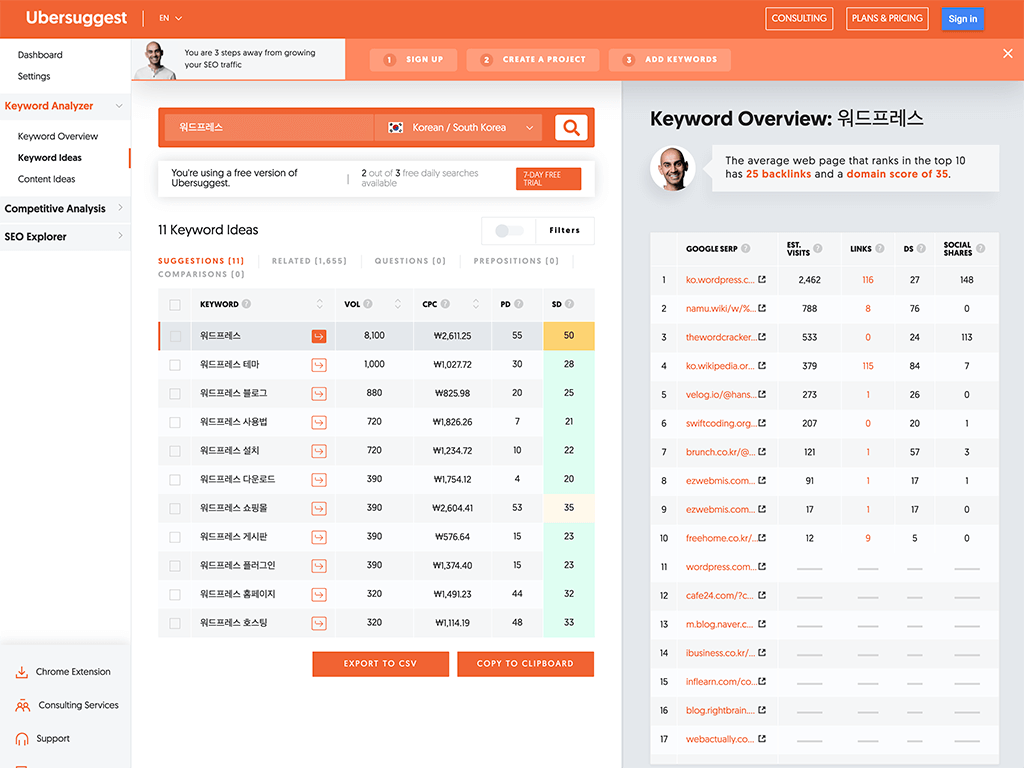Image resolution: width=1024 pixels, height=768 pixels.
Task: Click help icon next to KEYWORD header
Action: coord(246,304)
